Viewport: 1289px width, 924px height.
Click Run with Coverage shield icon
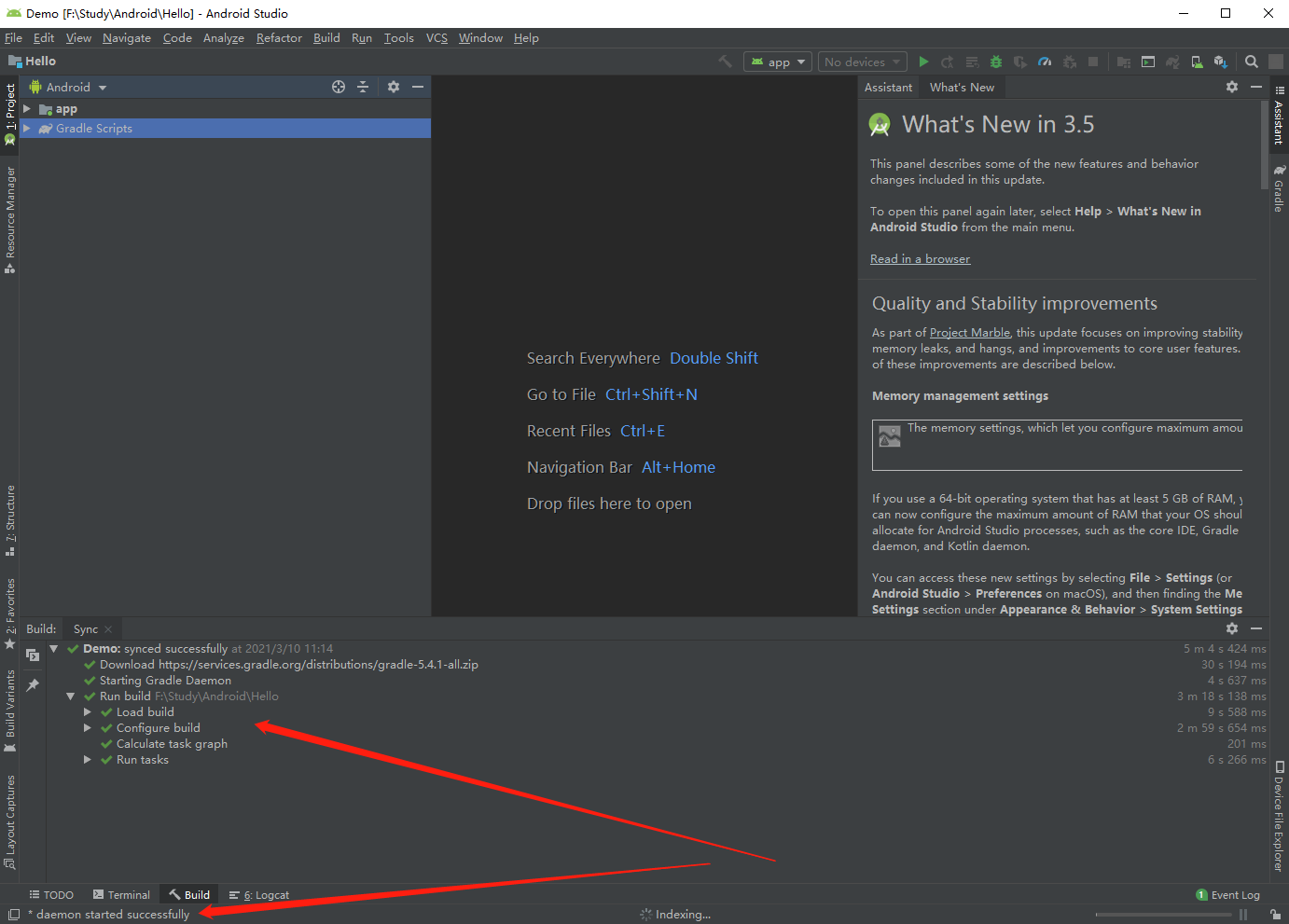pyautogui.click(x=1020, y=62)
